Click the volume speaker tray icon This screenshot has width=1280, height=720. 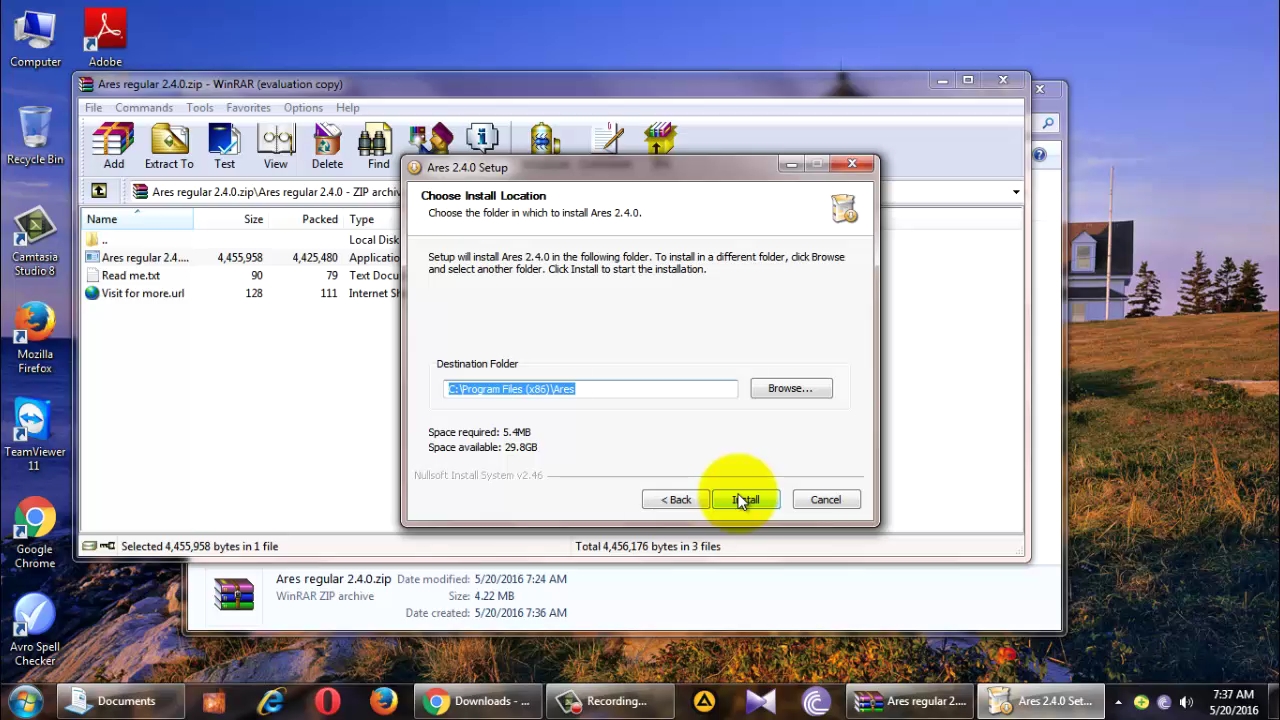(x=1187, y=701)
